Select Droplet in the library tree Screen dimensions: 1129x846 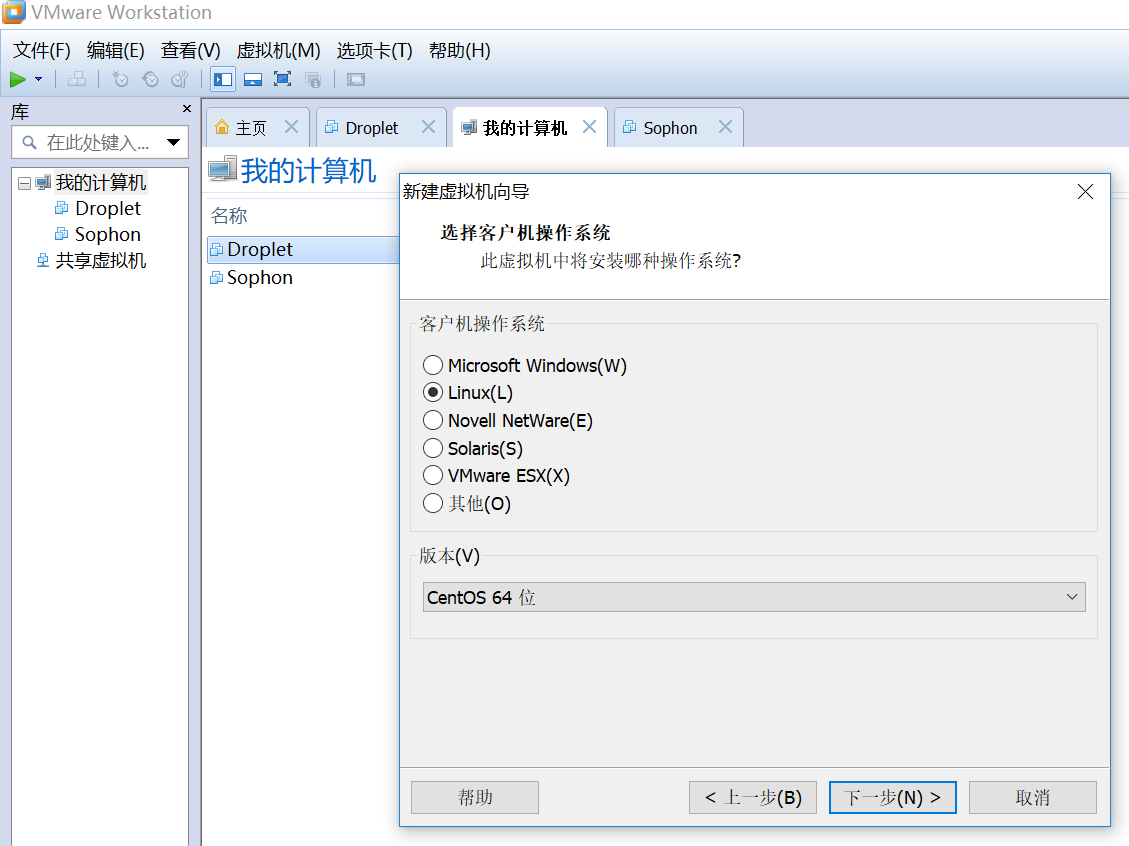click(108, 209)
